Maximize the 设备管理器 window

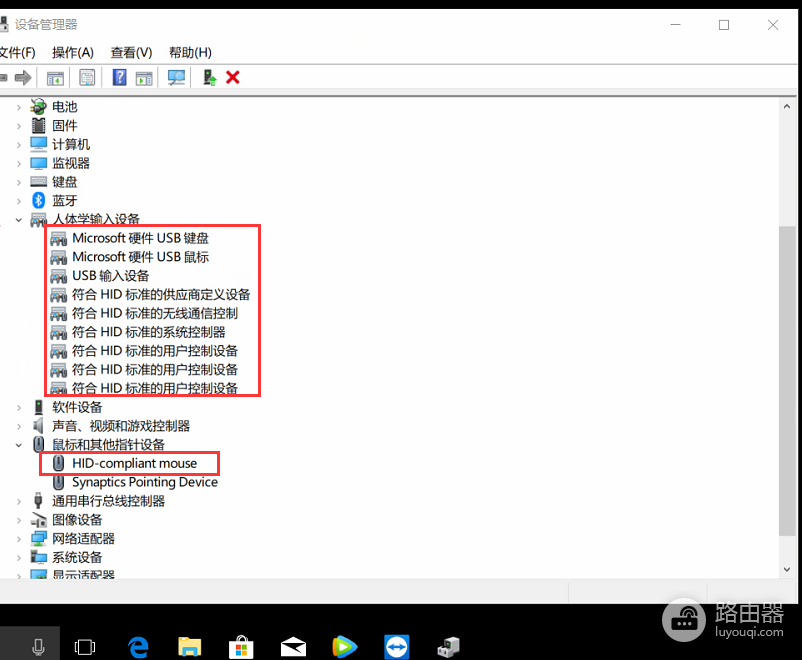point(724,25)
